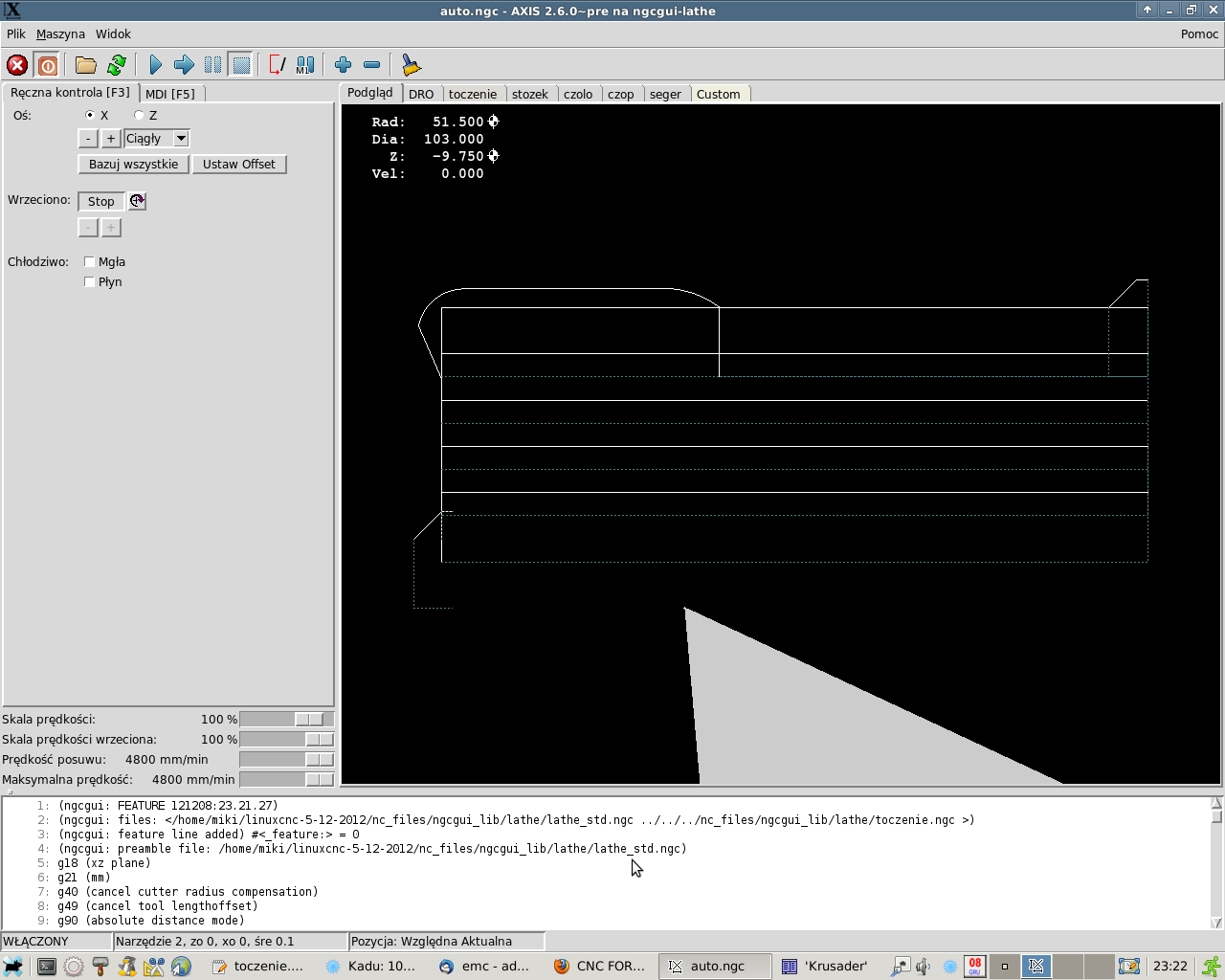Open terminal icon in taskbar
The width and height of the screenshot is (1225, 980).
coord(46,967)
